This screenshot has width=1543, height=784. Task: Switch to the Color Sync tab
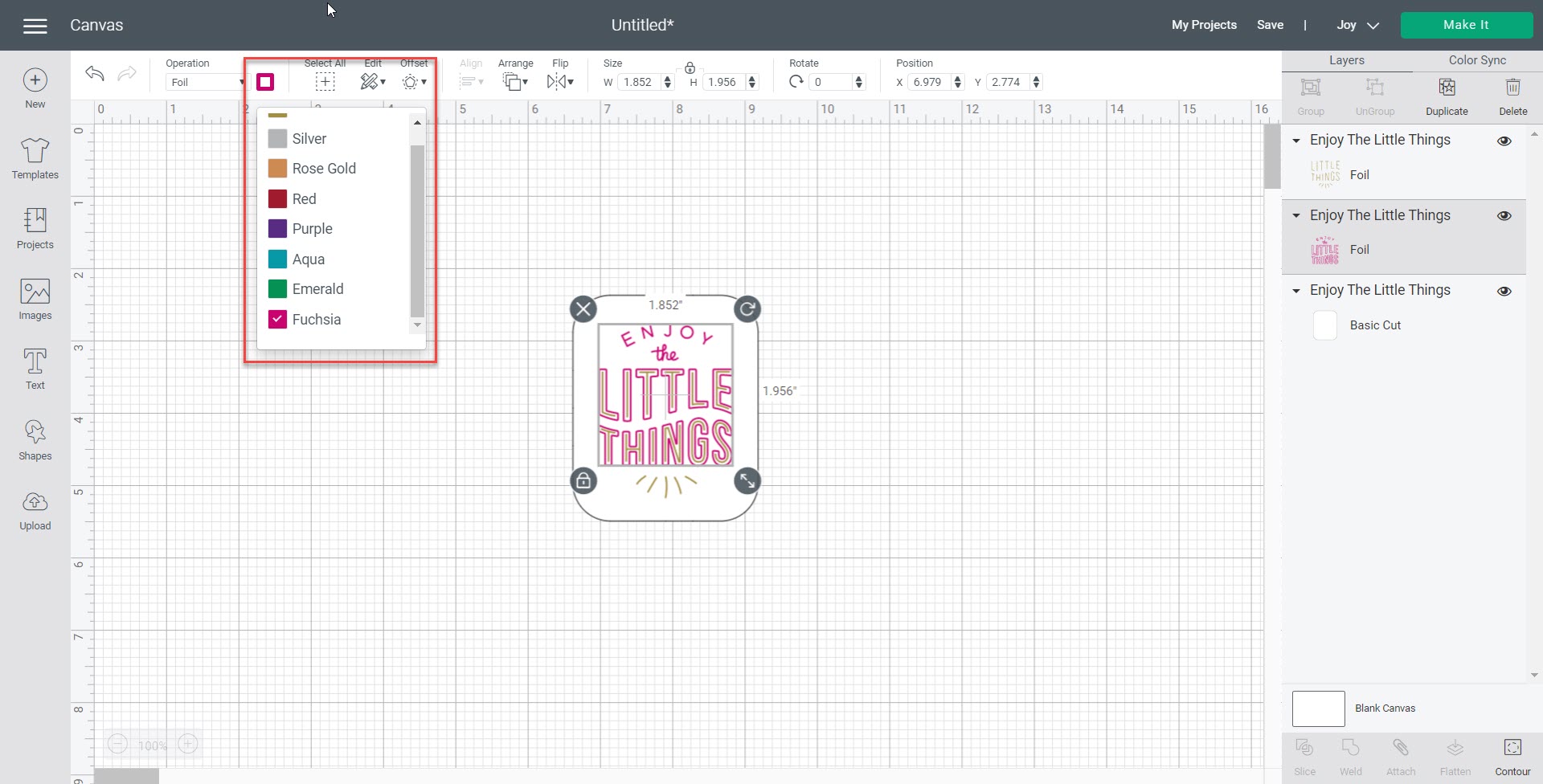(x=1476, y=60)
